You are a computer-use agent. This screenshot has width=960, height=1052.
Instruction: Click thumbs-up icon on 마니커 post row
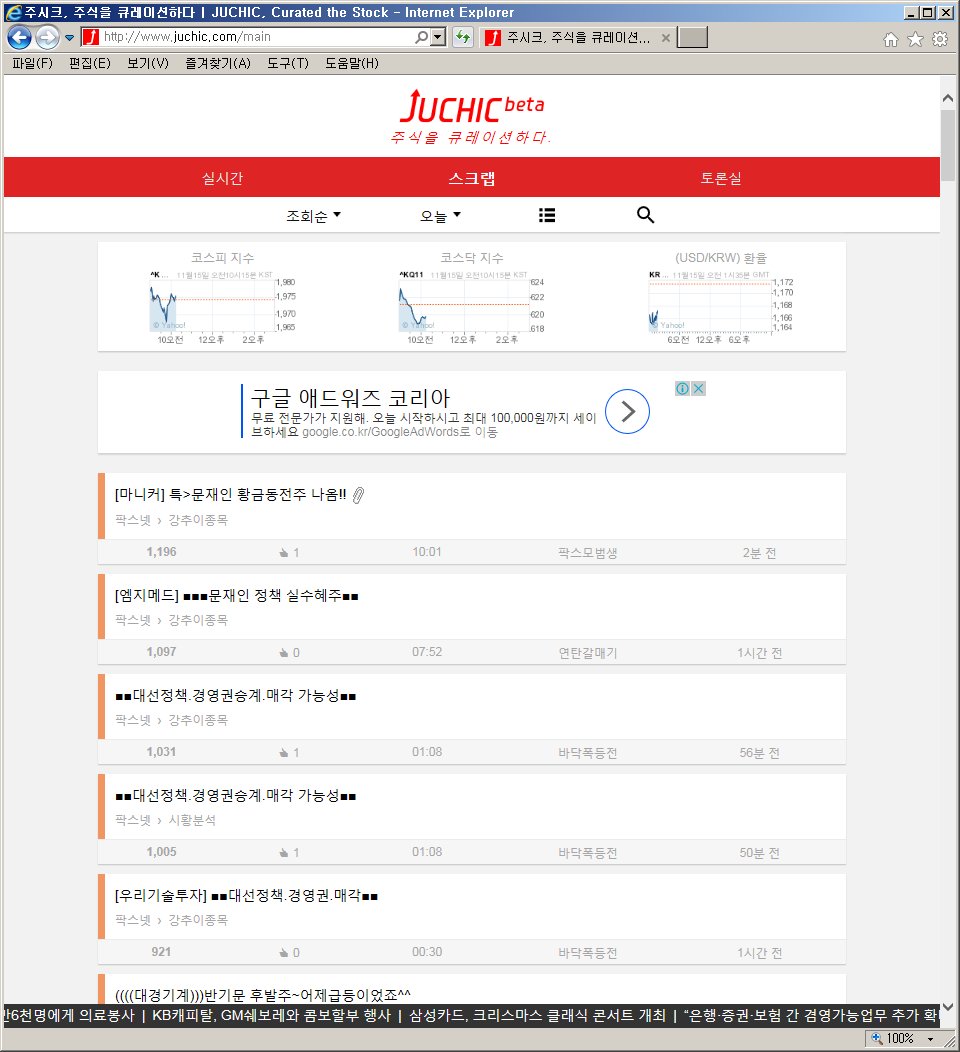pyautogui.click(x=284, y=553)
